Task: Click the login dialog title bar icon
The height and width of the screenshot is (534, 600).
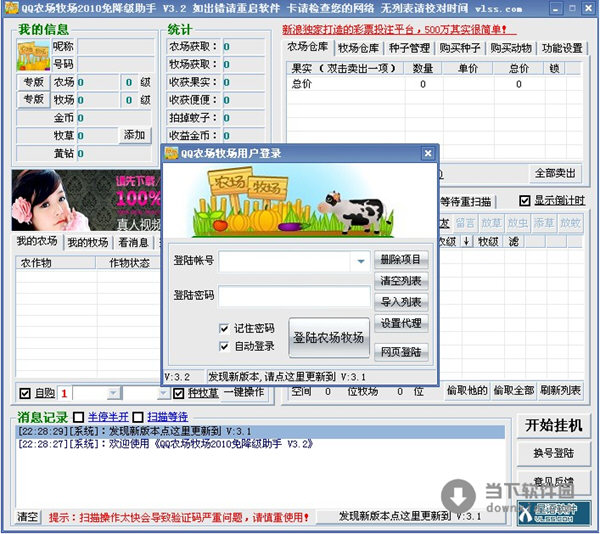Action: click(171, 153)
